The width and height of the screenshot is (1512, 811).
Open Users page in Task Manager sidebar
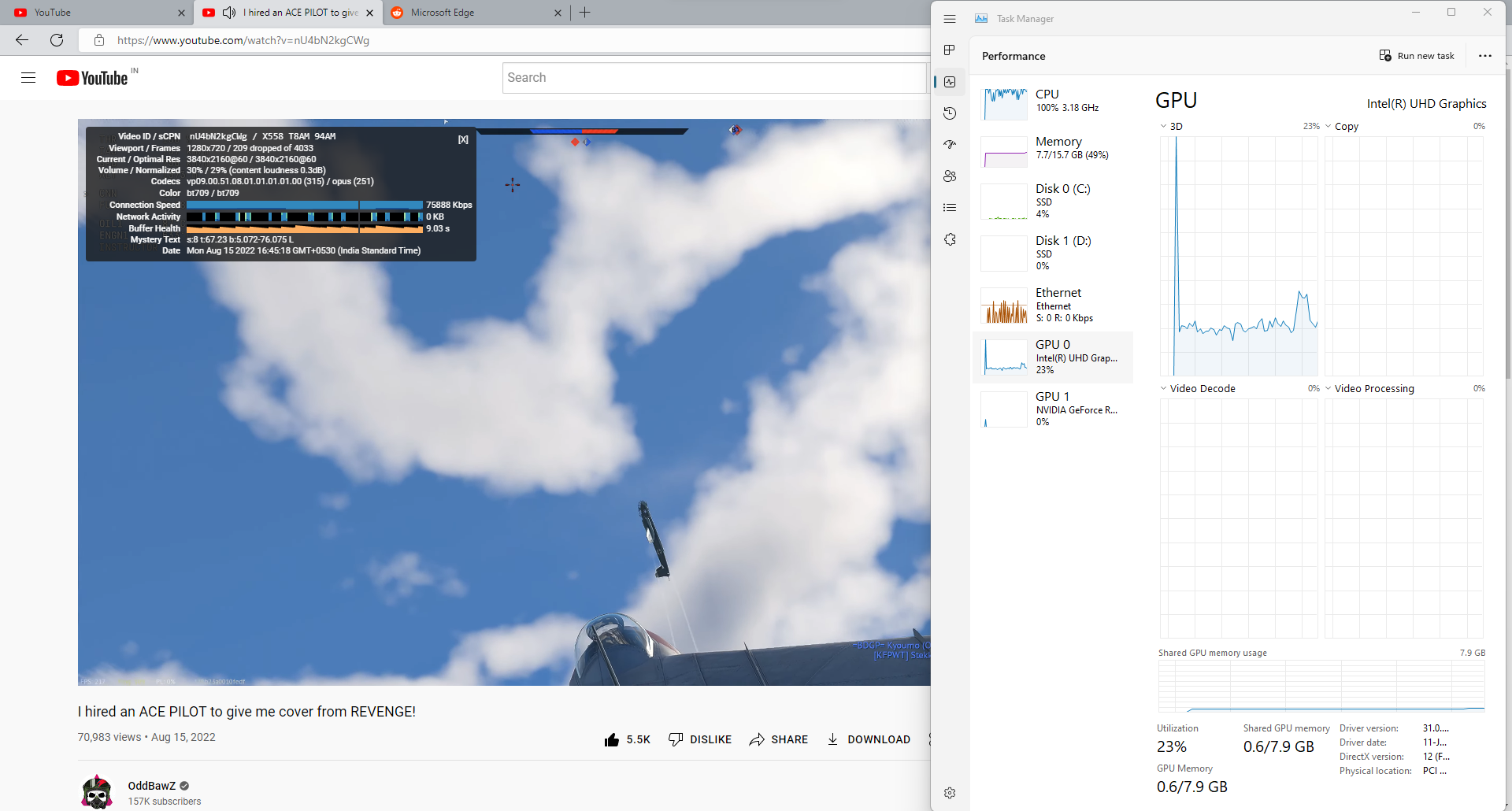pyautogui.click(x=950, y=176)
